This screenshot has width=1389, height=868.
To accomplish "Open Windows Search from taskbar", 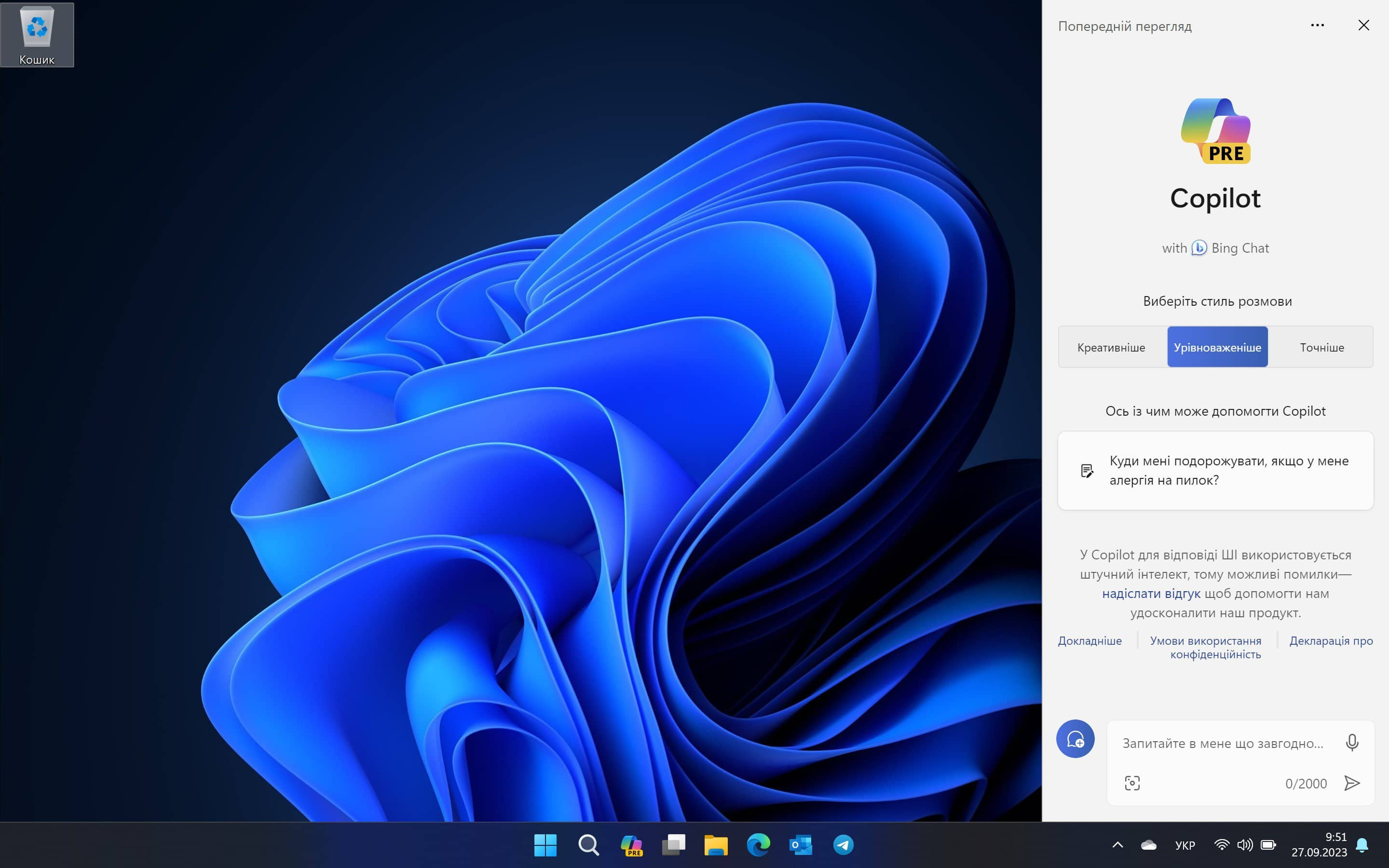I will pos(589,845).
